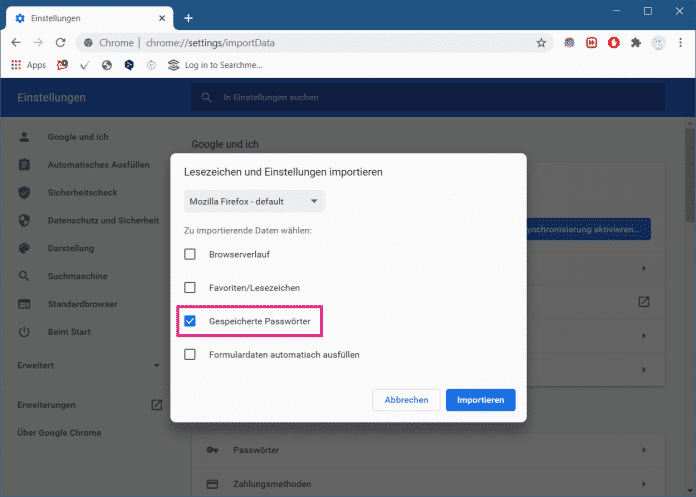The height and width of the screenshot is (497, 696).
Task: Uncheck Gespeicherte Passwörter checkbox
Action: [x=190, y=321]
